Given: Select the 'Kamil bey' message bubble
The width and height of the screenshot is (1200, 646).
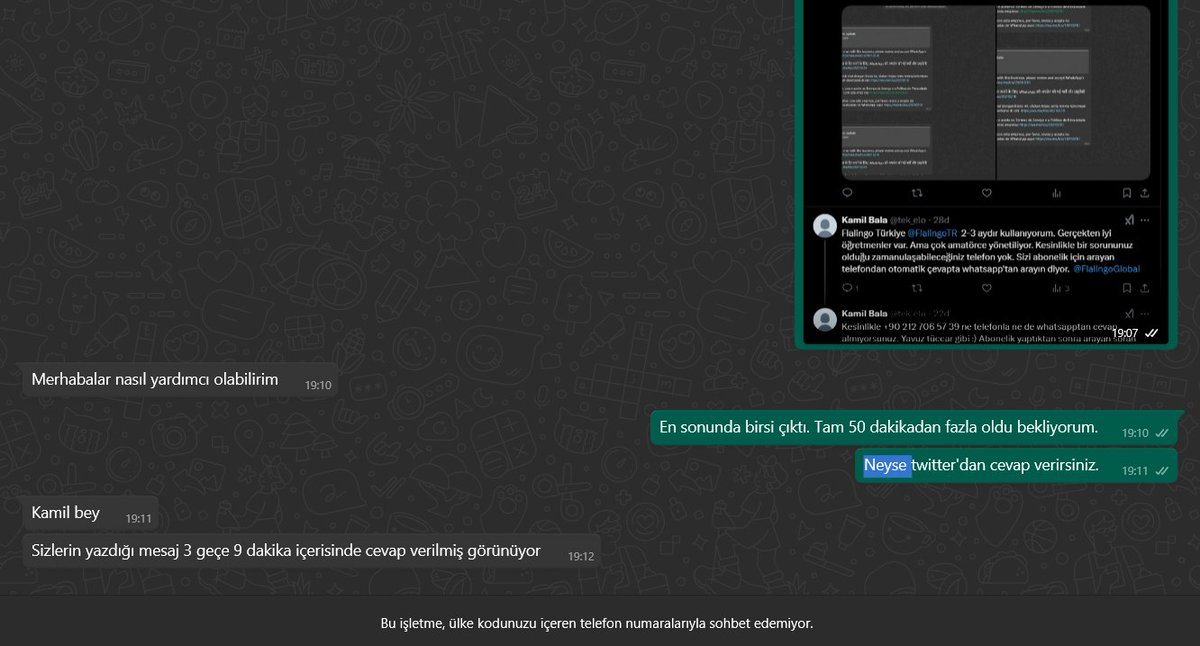Looking at the screenshot, I should 90,513.
